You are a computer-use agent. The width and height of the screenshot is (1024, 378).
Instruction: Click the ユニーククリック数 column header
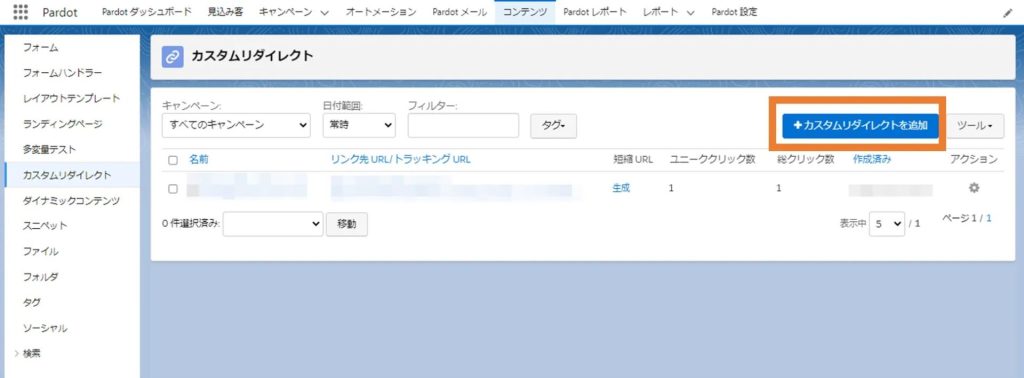coord(712,159)
